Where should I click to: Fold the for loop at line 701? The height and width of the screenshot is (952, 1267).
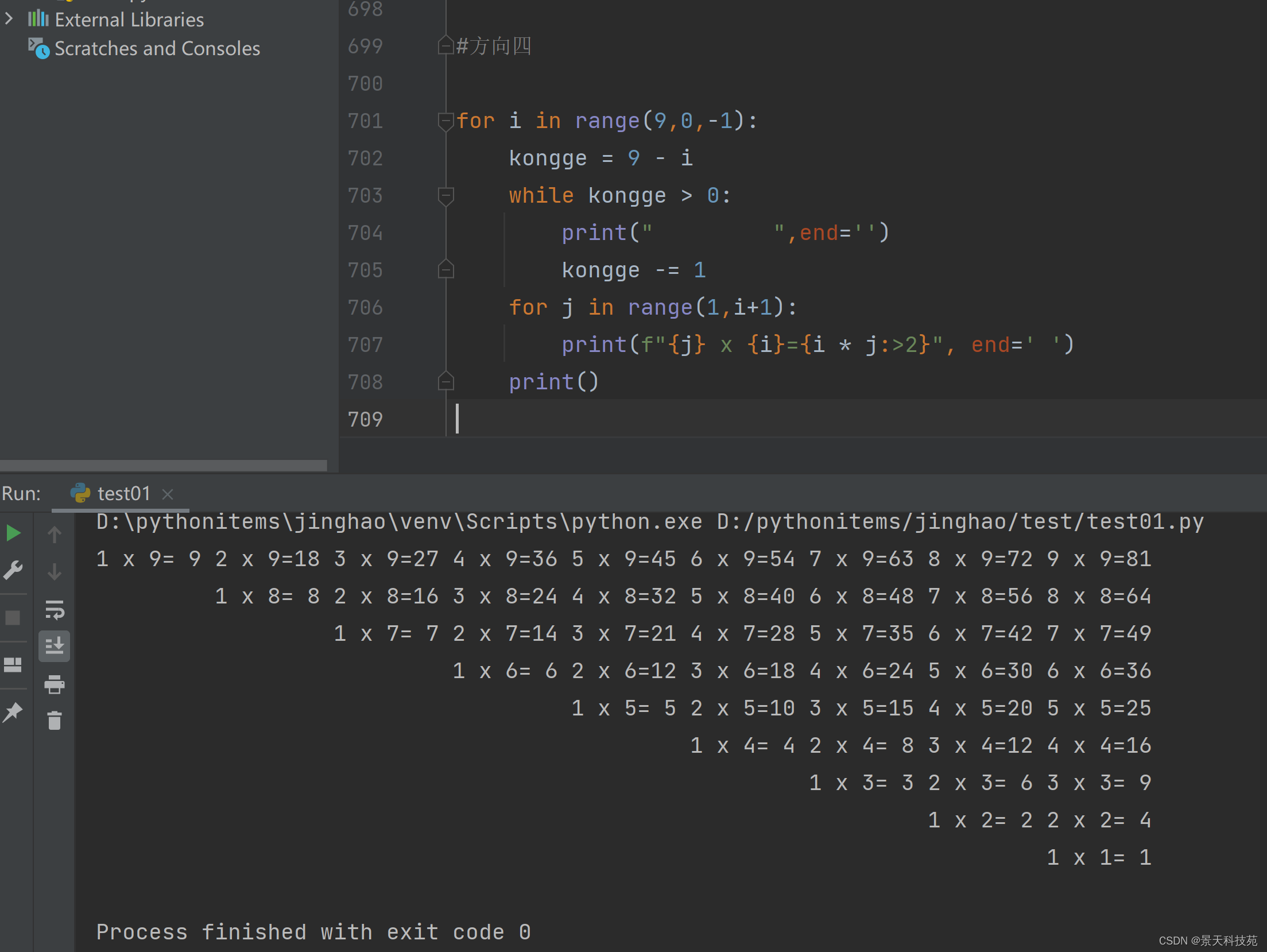(x=446, y=121)
